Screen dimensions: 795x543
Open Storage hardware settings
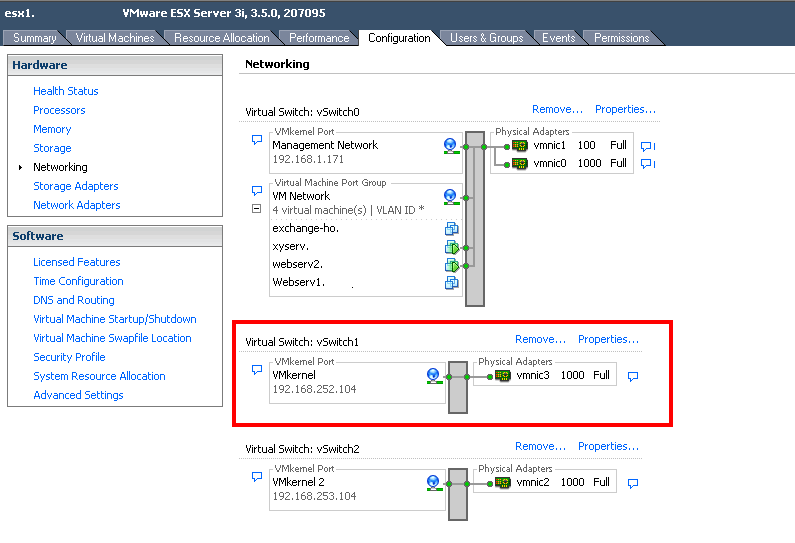(x=52, y=148)
